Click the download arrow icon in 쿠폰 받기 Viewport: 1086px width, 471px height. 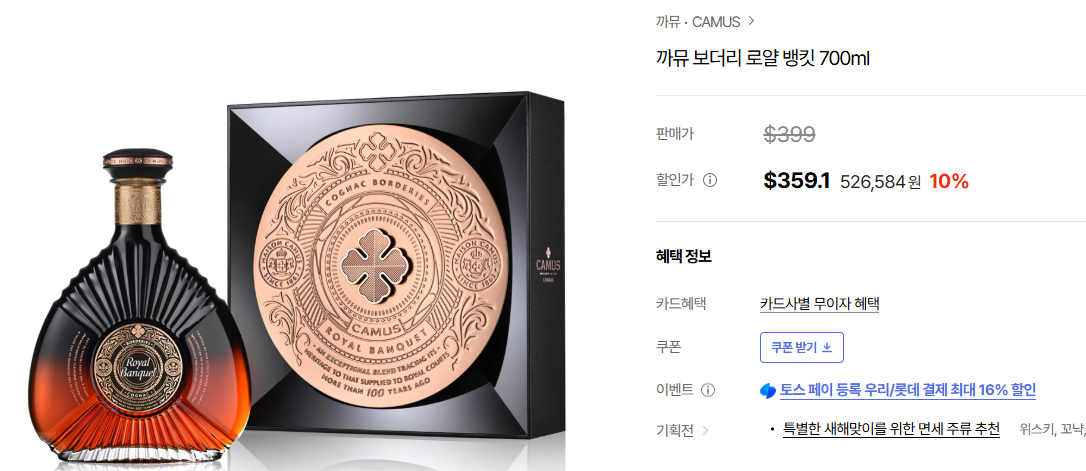[826, 348]
